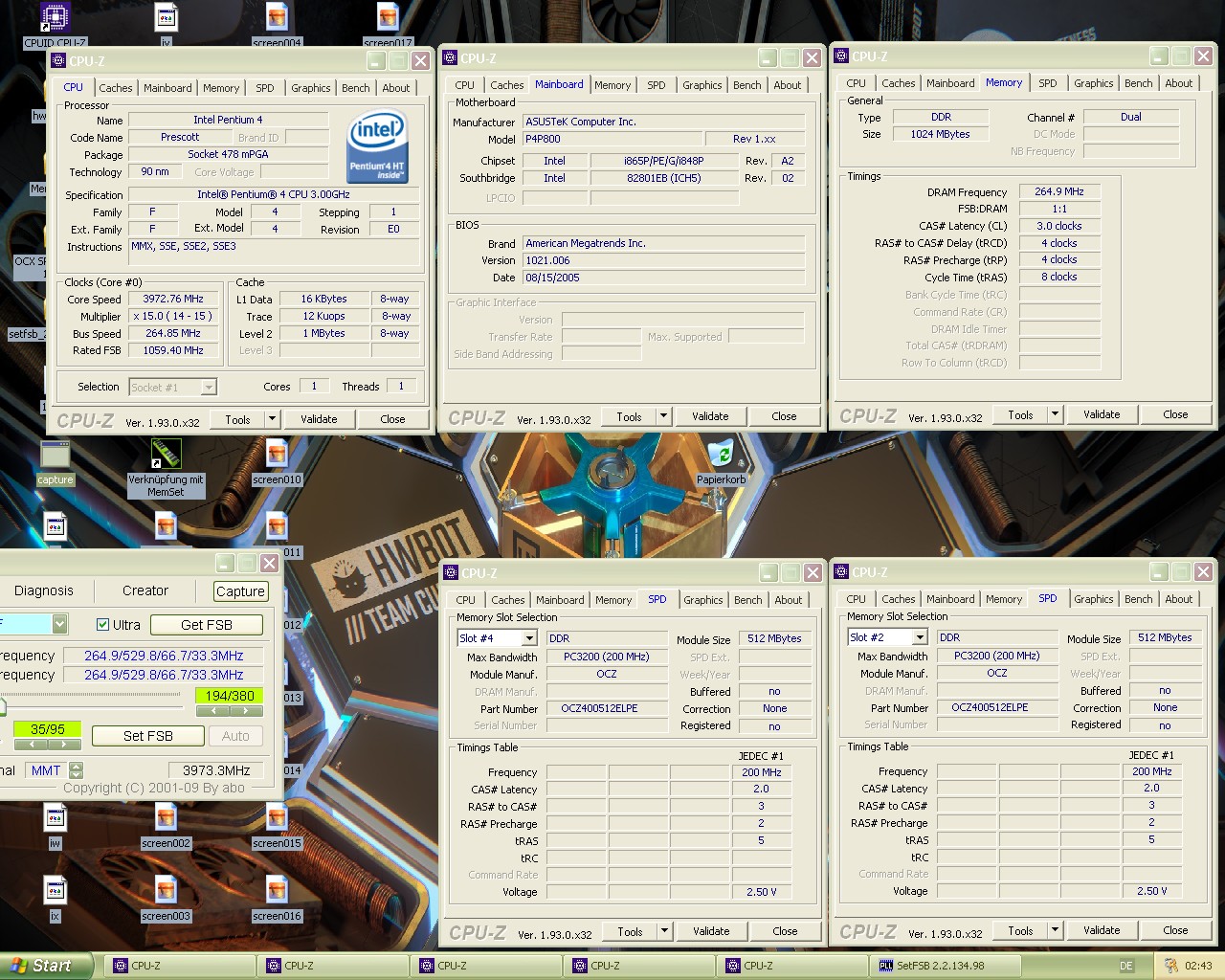This screenshot has width=1225, height=980.
Task: Click the ASUSTeK Computer Inc. manufacturer field
Action: 664,122
